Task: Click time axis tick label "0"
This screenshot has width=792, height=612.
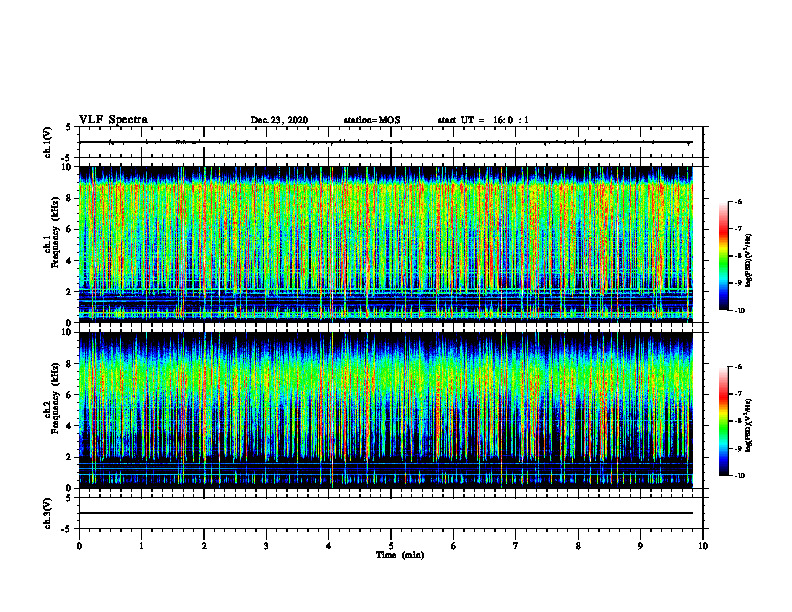Action: coord(79,546)
